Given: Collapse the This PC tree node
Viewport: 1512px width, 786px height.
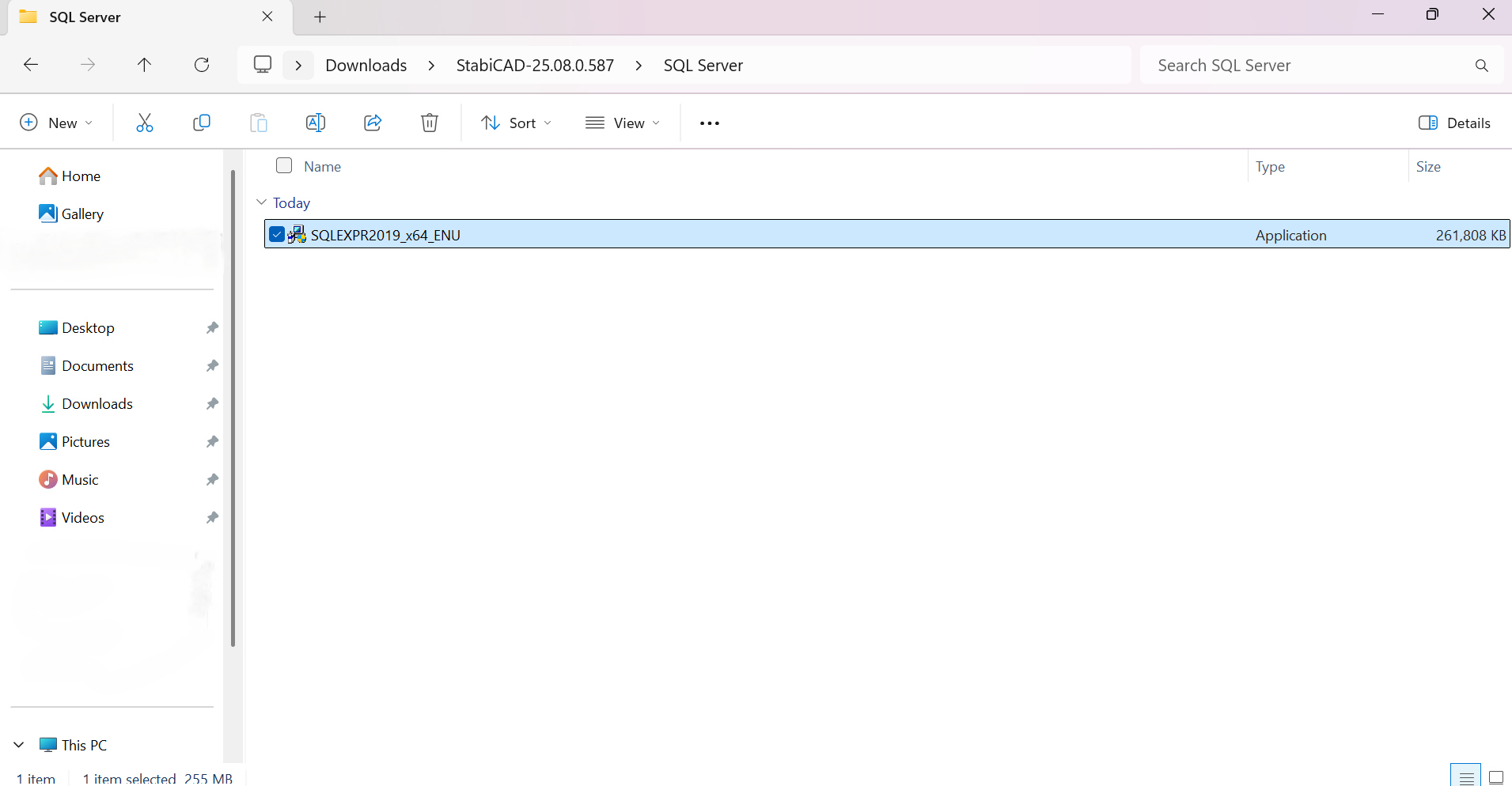Looking at the screenshot, I should click(19, 745).
